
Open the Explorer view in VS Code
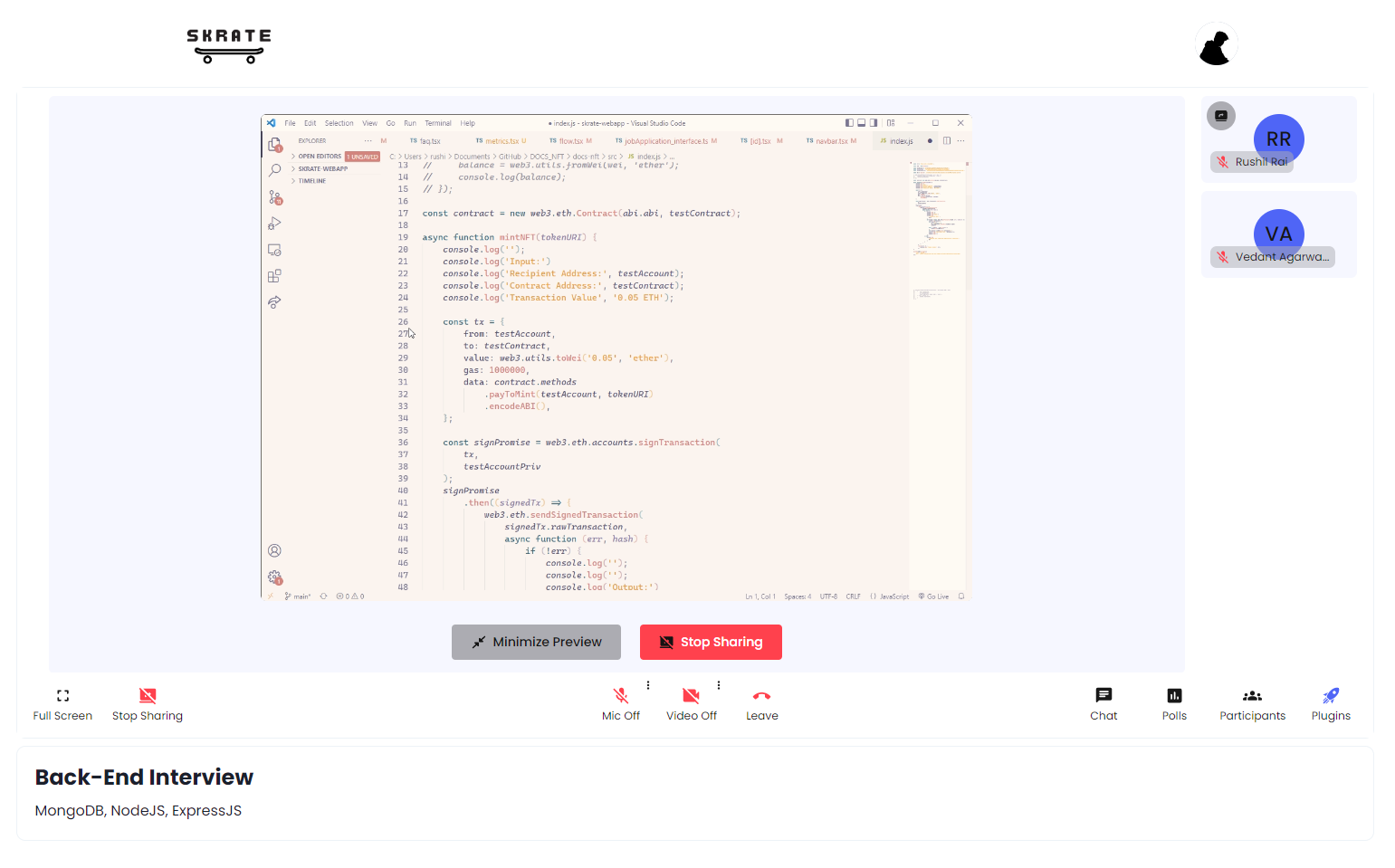(274, 143)
